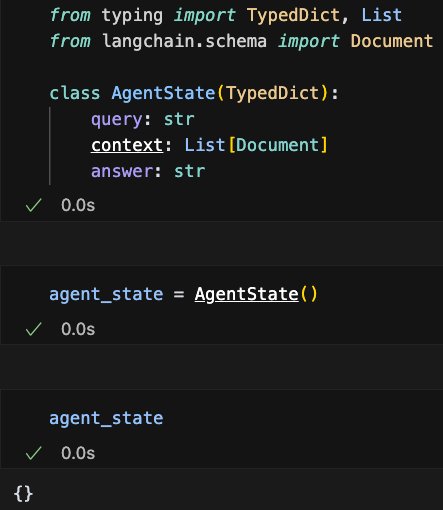The width and height of the screenshot is (443, 510).
Task: Click the '{}' output of the last cell
Action: click(x=23, y=494)
